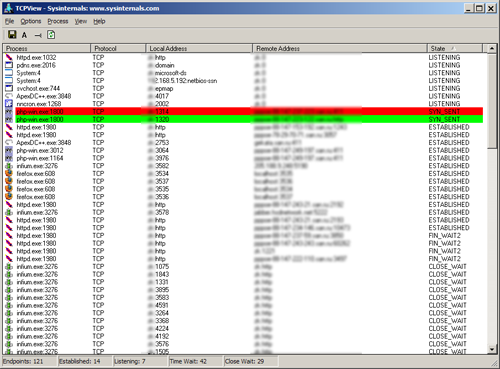Click the System:4 icon in the netbios-ssn row
Viewport: 500px width, 369px height.
click(x=9, y=81)
